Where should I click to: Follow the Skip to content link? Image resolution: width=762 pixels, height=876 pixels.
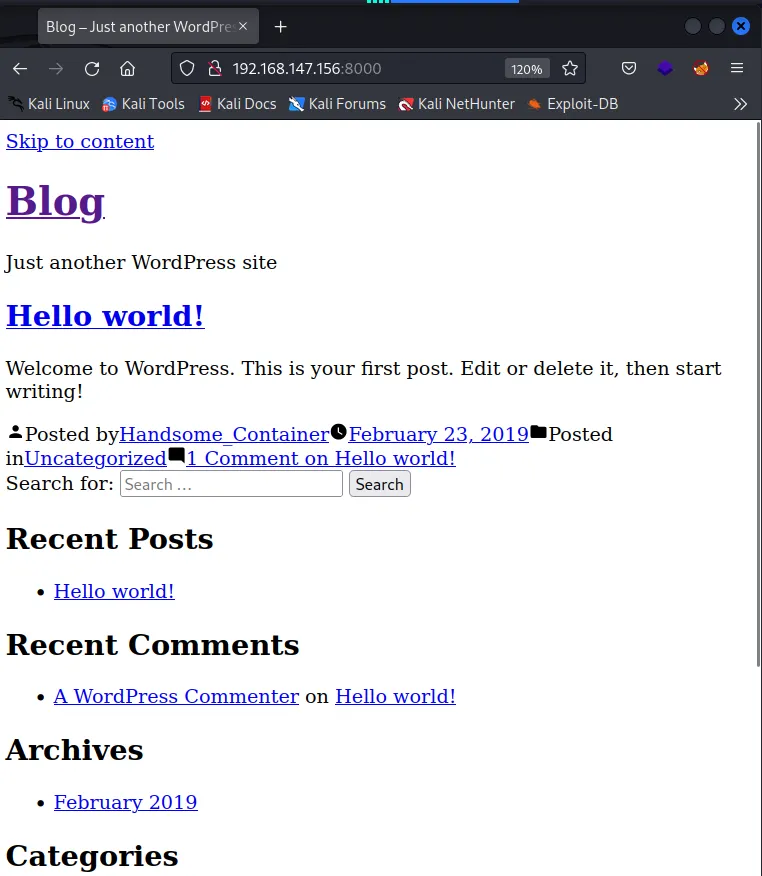coord(80,142)
